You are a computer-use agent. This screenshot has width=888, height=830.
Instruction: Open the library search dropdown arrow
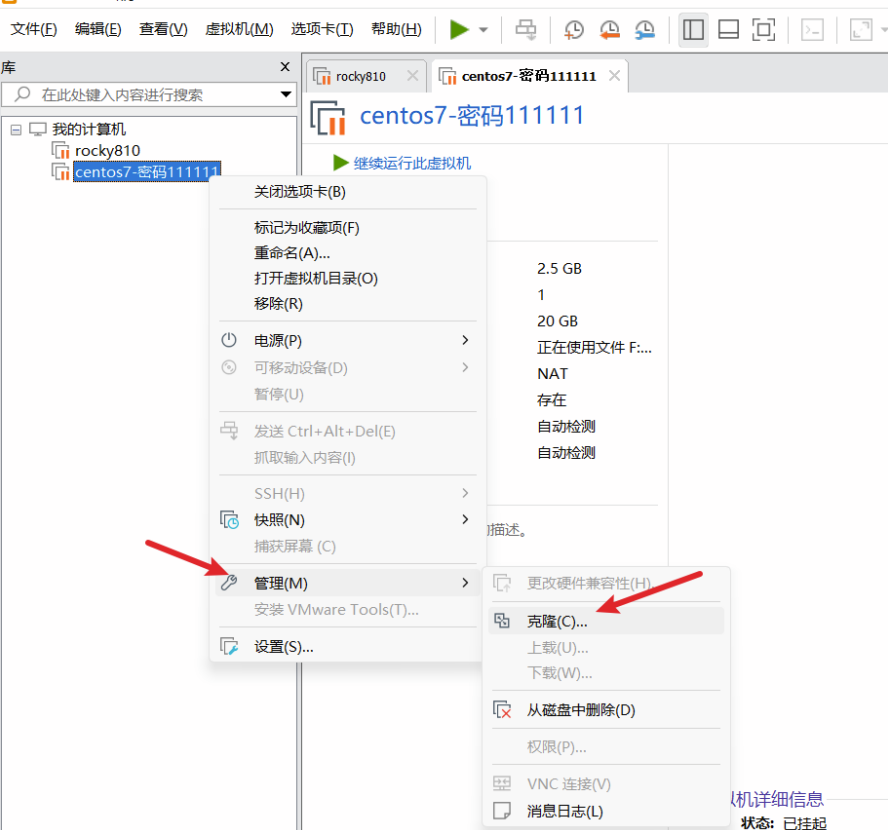286,94
